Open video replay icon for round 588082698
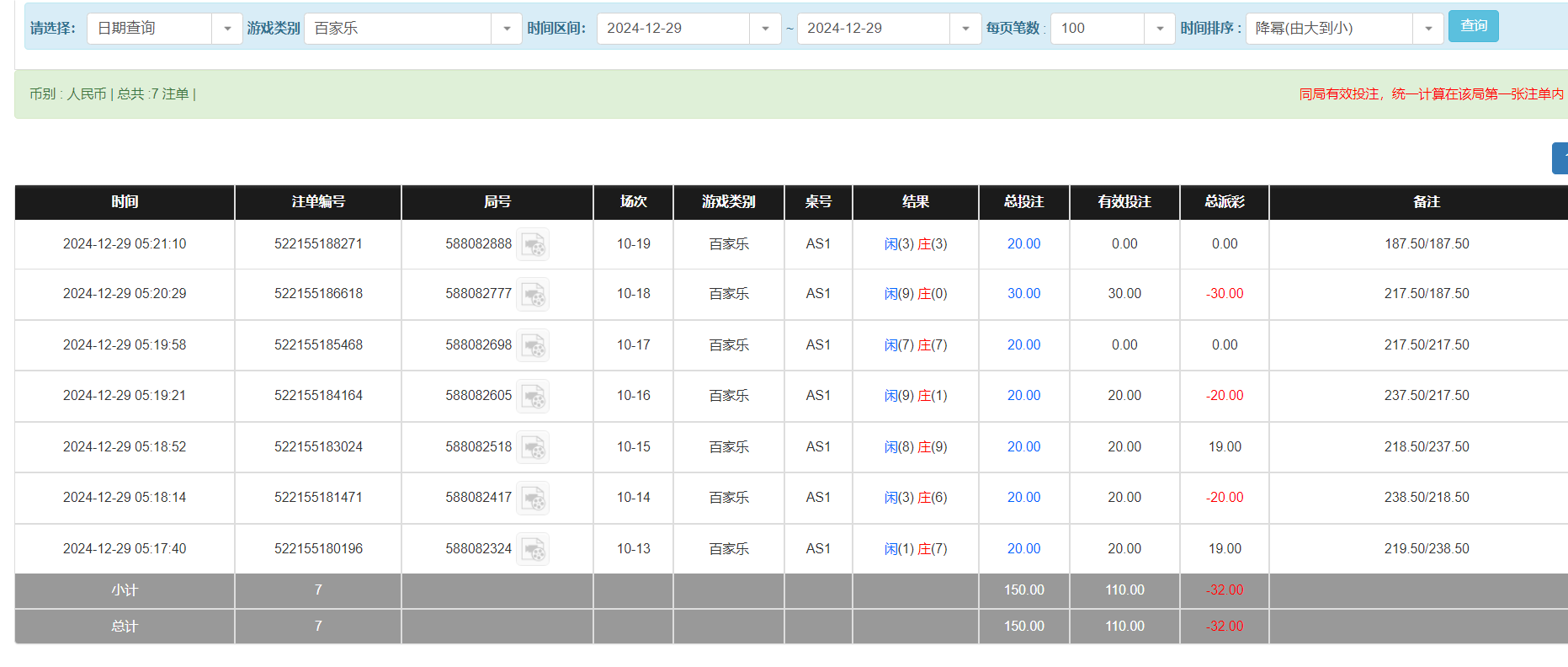Viewport: 1568px width, 667px height. pyautogui.click(x=533, y=345)
